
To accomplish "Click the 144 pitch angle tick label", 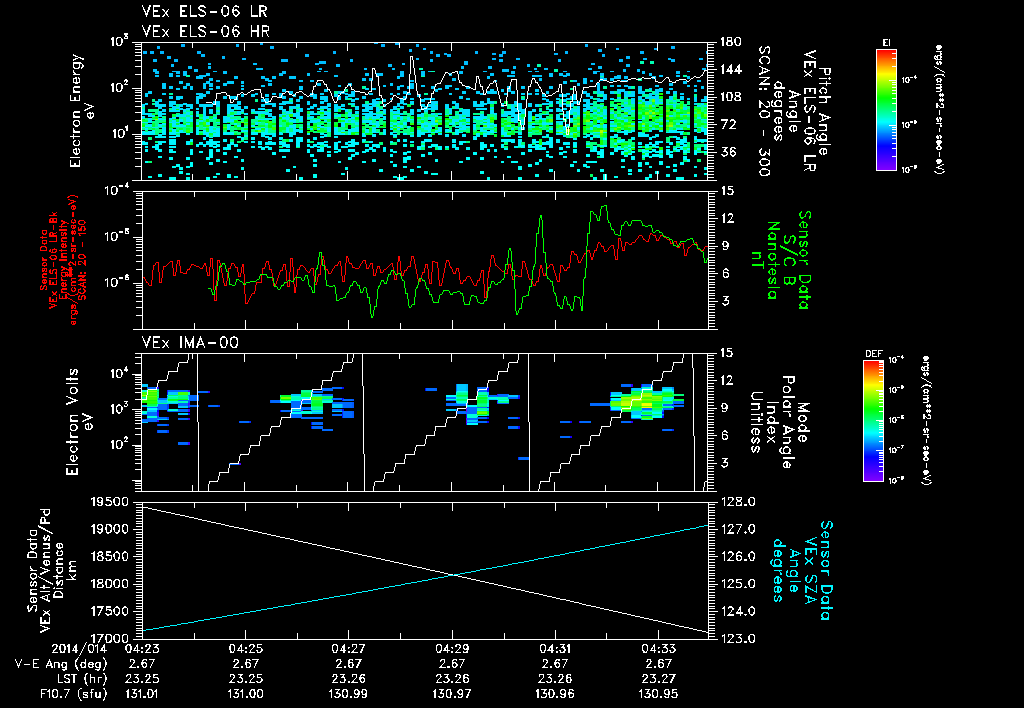I will click(730, 69).
